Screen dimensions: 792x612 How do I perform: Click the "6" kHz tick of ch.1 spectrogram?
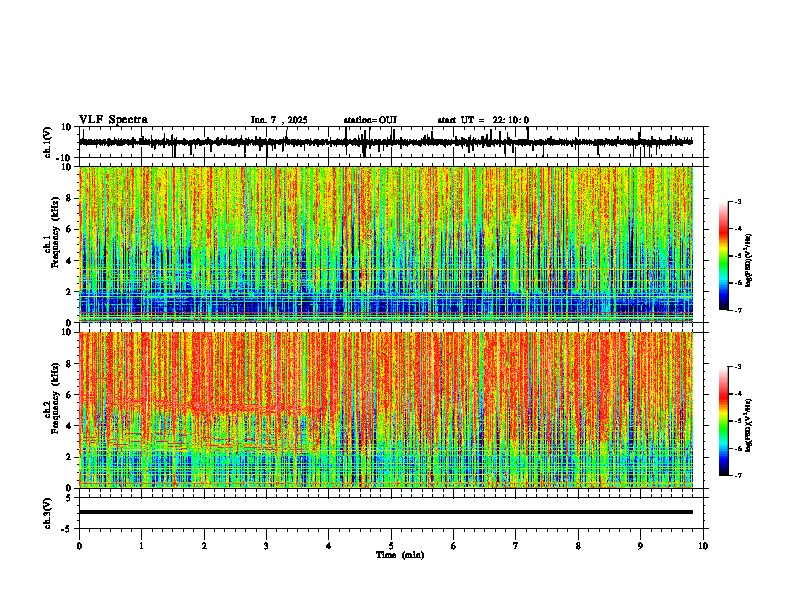point(69,229)
